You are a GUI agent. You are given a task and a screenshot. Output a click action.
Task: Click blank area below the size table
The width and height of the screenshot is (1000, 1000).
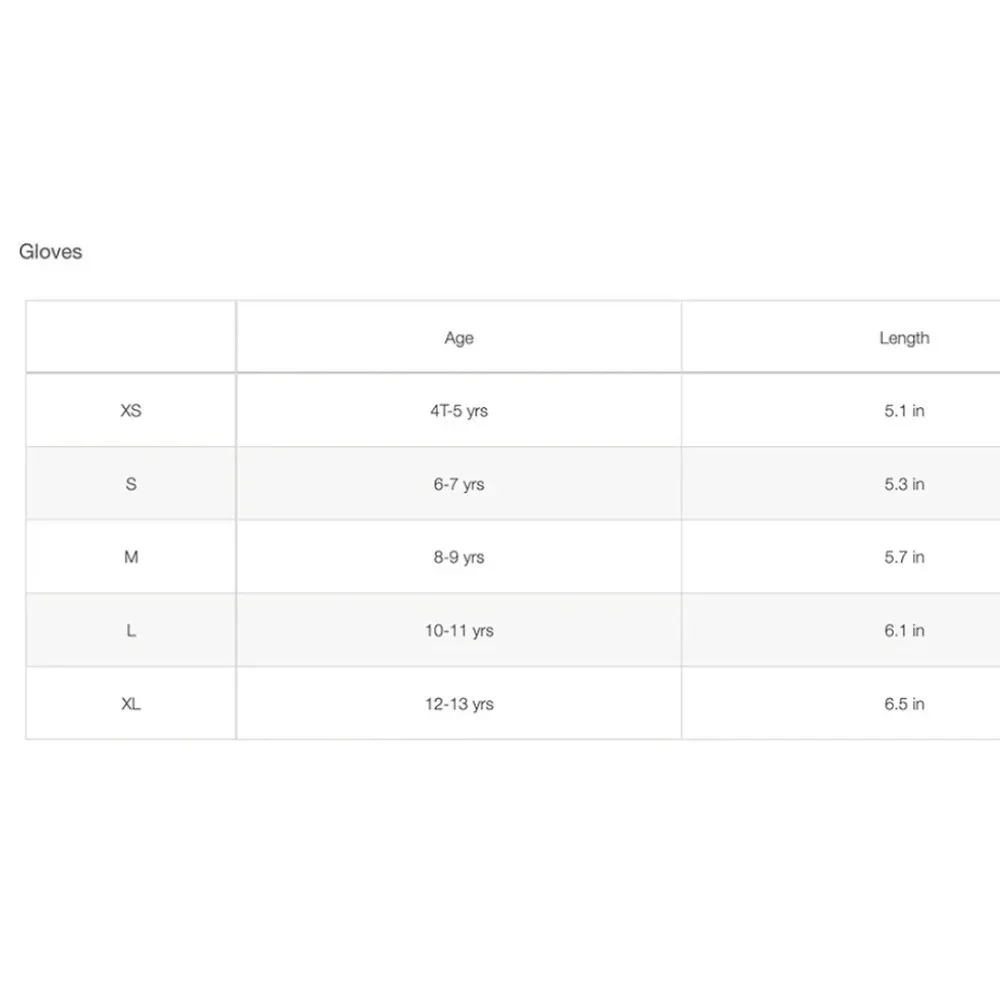500,867
